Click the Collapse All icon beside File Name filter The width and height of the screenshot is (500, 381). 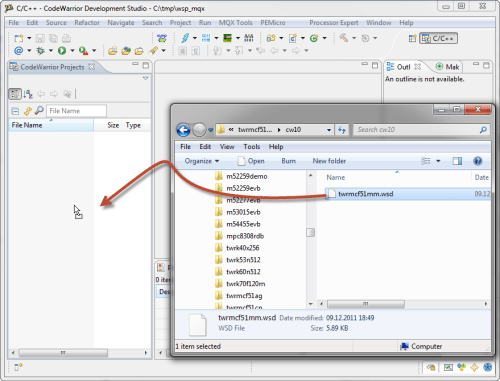15,111
